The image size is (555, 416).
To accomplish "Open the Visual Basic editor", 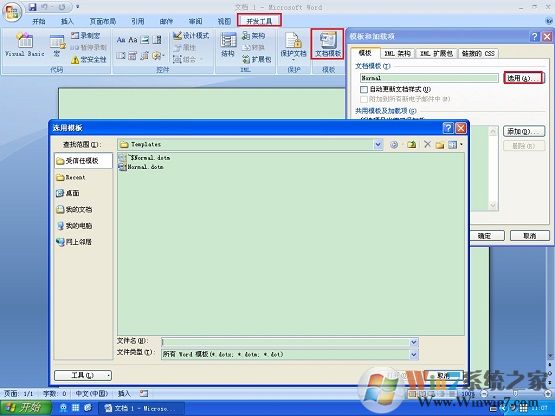I will pos(25,44).
